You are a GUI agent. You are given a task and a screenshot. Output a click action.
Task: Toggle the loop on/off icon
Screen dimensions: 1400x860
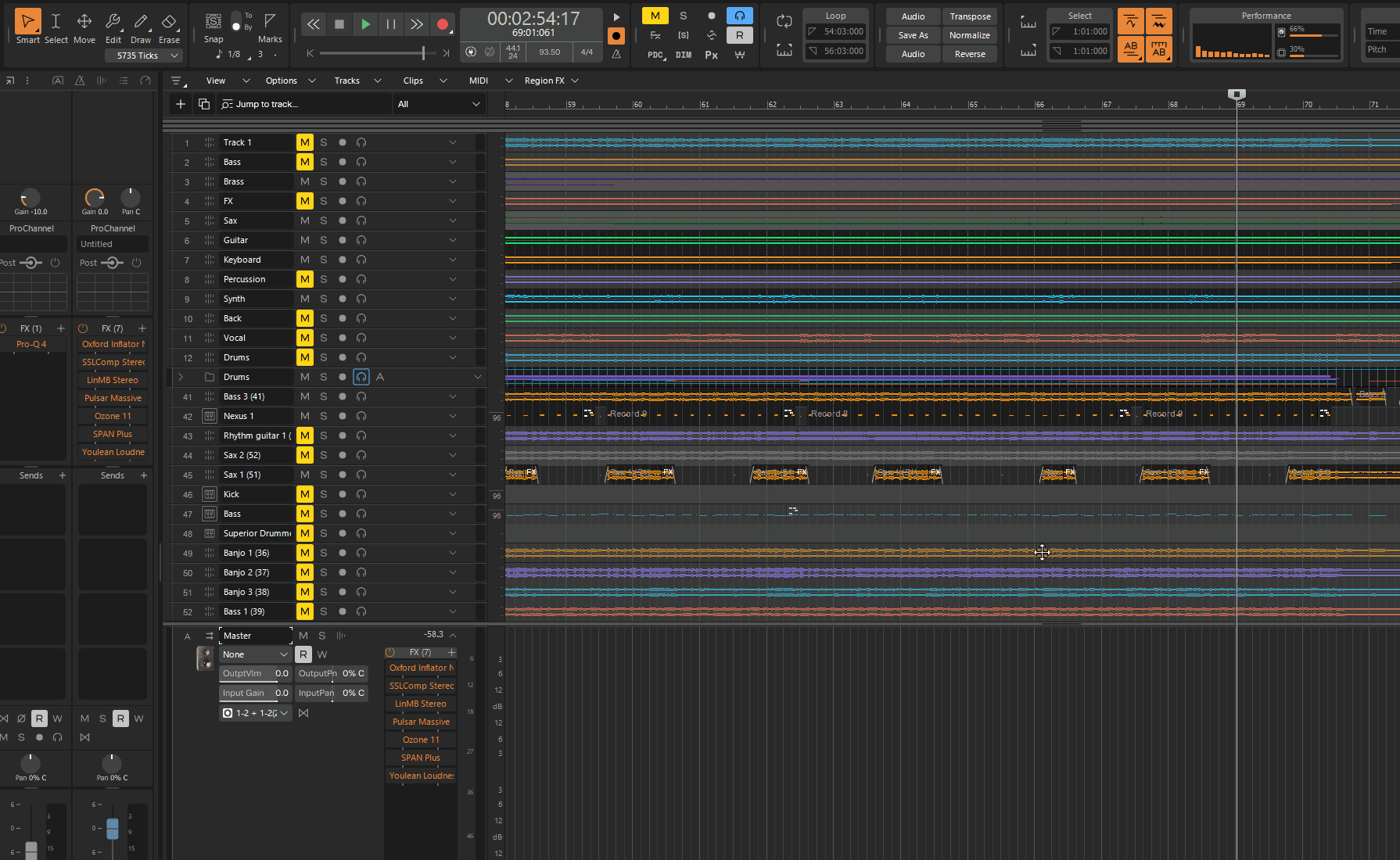[784, 21]
